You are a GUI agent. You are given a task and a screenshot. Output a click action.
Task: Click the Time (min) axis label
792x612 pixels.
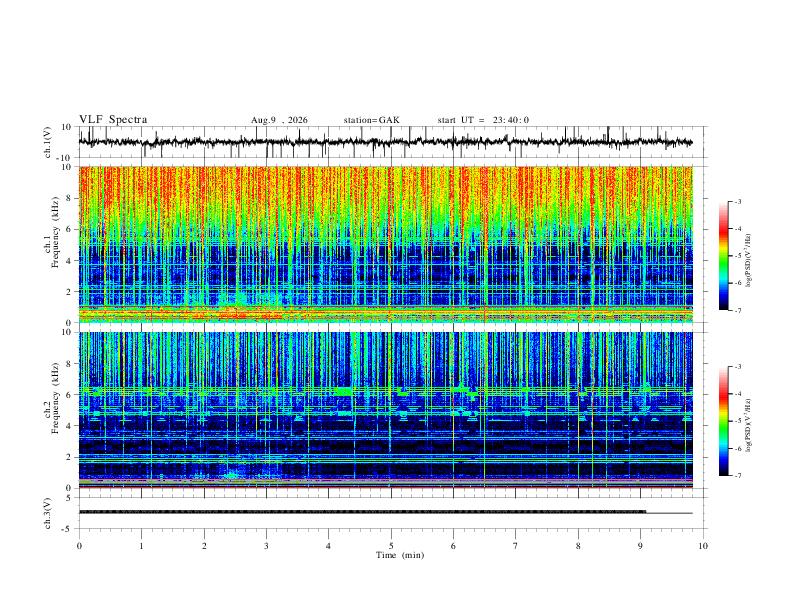(400, 555)
